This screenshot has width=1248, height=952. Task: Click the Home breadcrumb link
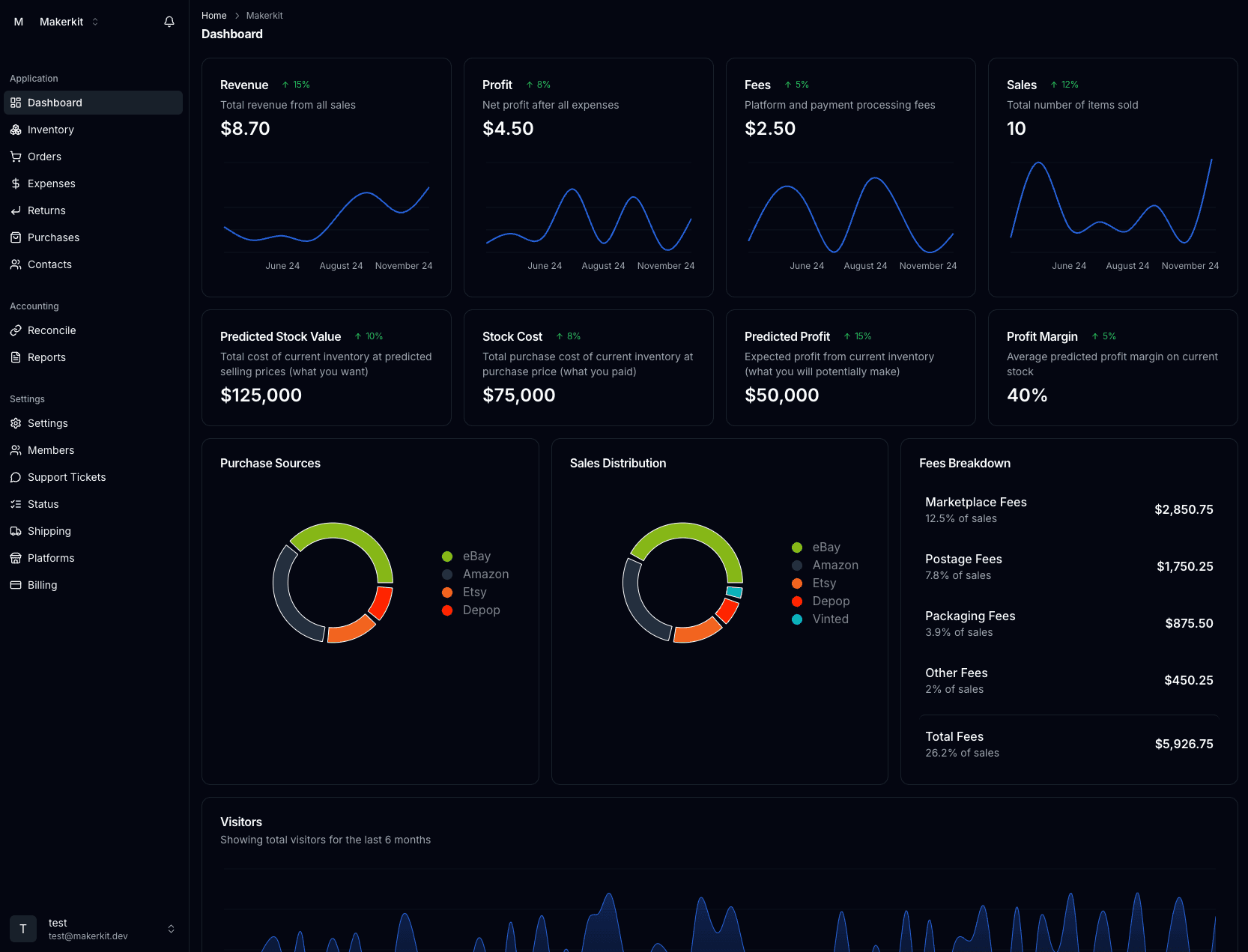[213, 15]
